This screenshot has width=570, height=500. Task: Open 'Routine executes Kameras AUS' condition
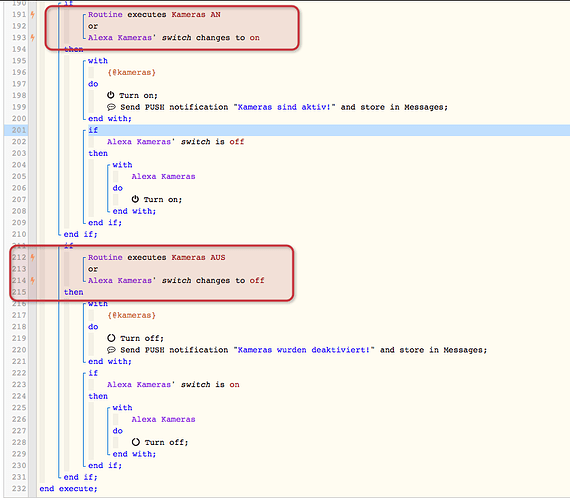157,257
